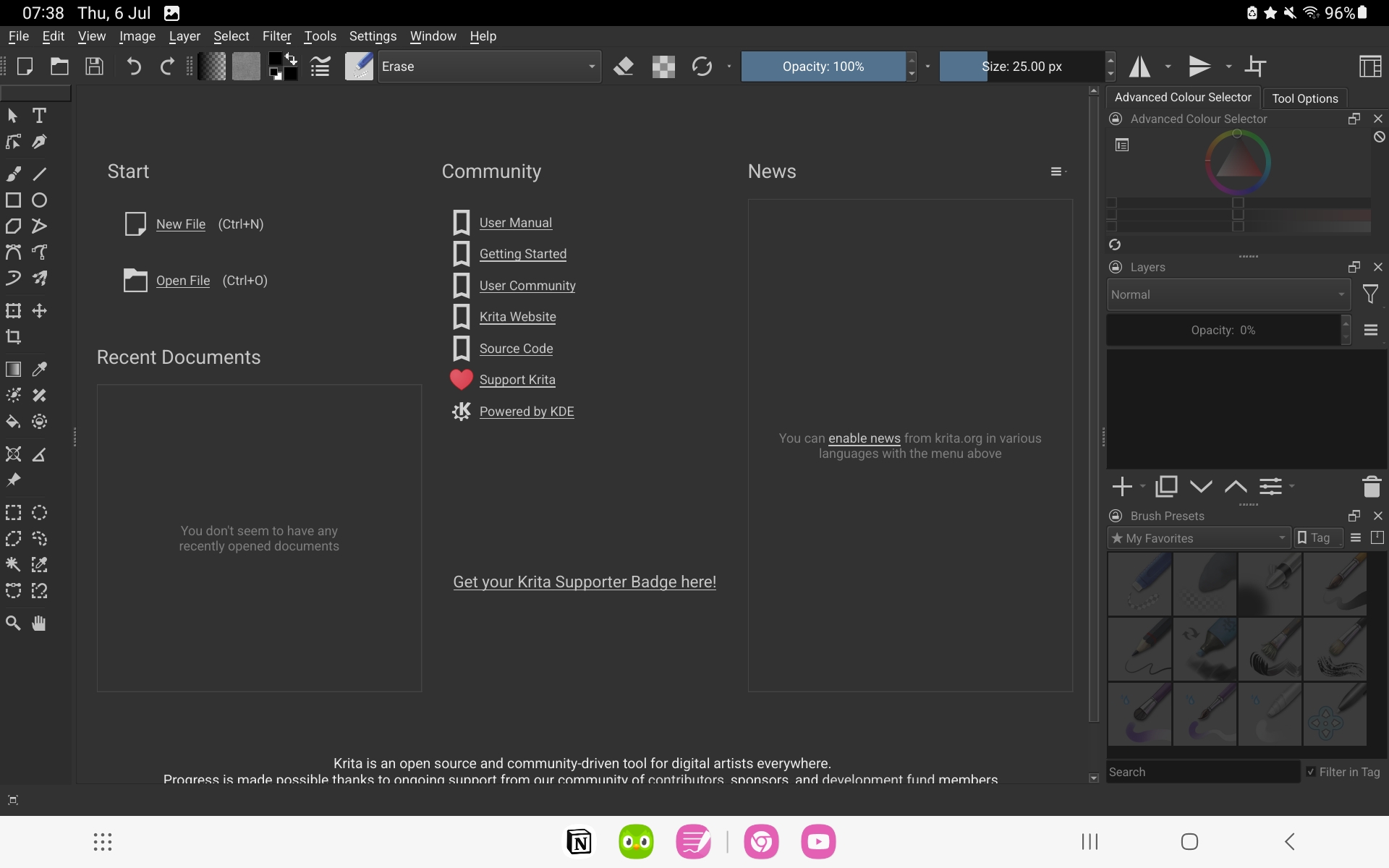Select the Line tool
The width and height of the screenshot is (1389, 868).
39,174
